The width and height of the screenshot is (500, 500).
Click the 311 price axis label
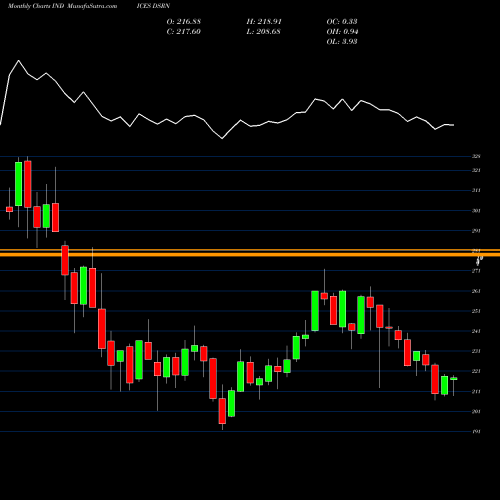(x=476, y=190)
